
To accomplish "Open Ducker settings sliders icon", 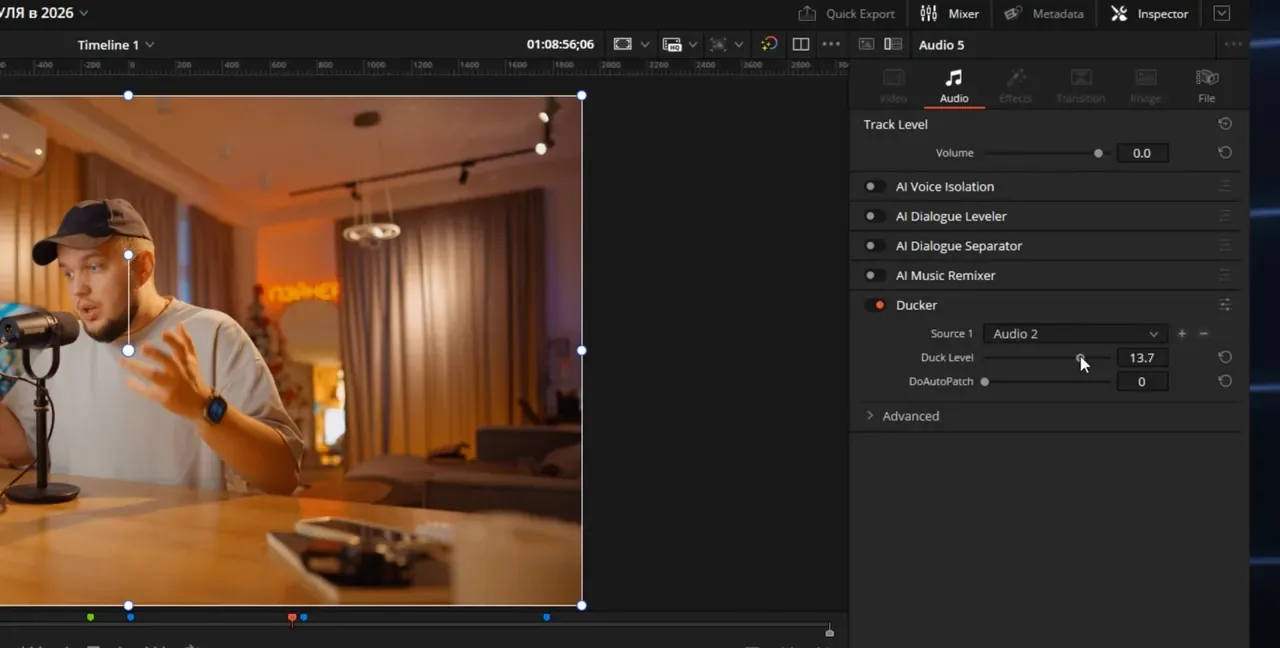I will click(1225, 305).
